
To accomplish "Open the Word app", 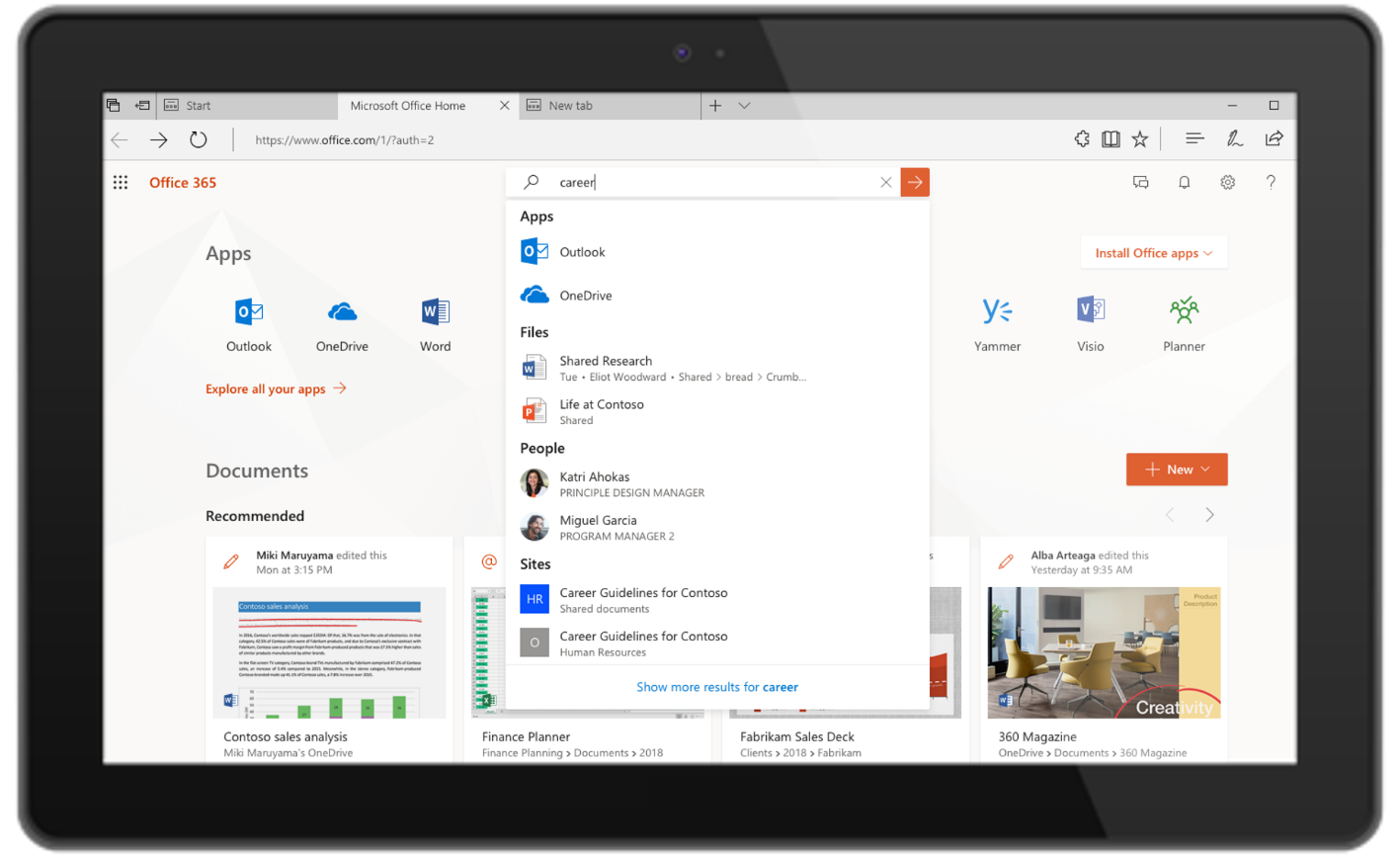I will [435, 321].
